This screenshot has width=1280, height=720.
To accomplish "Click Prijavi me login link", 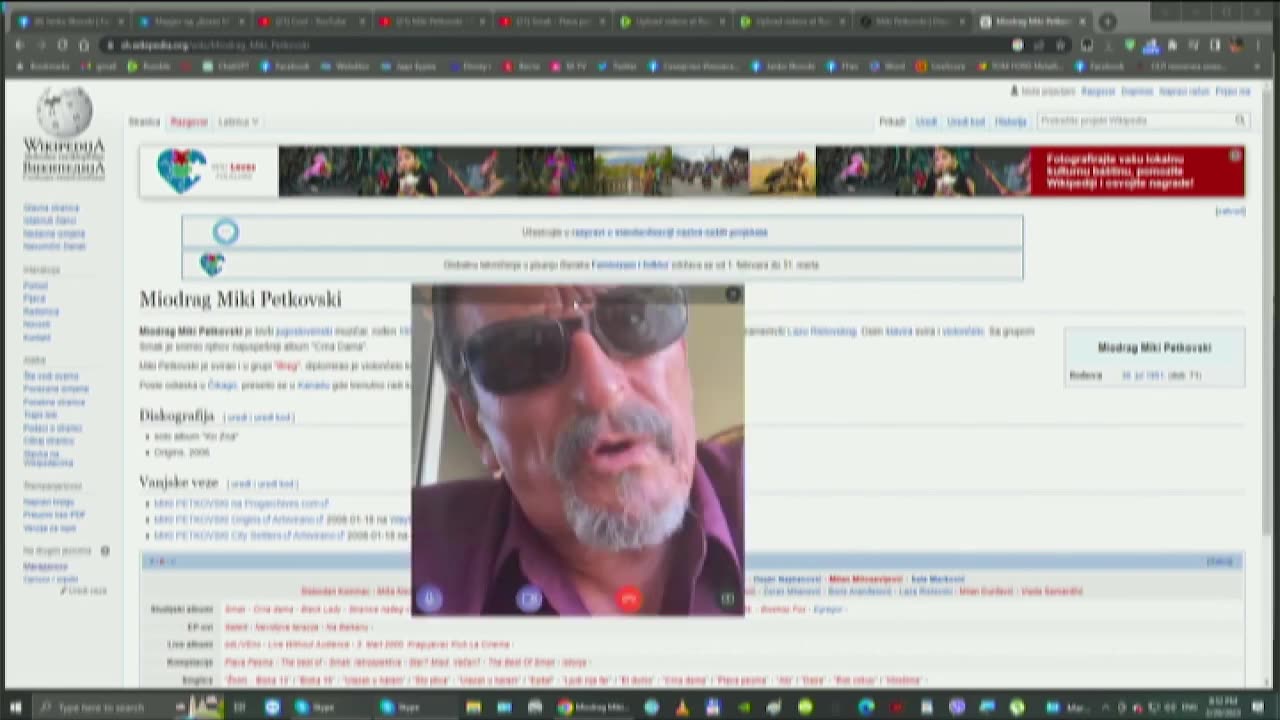I will coord(1232,91).
